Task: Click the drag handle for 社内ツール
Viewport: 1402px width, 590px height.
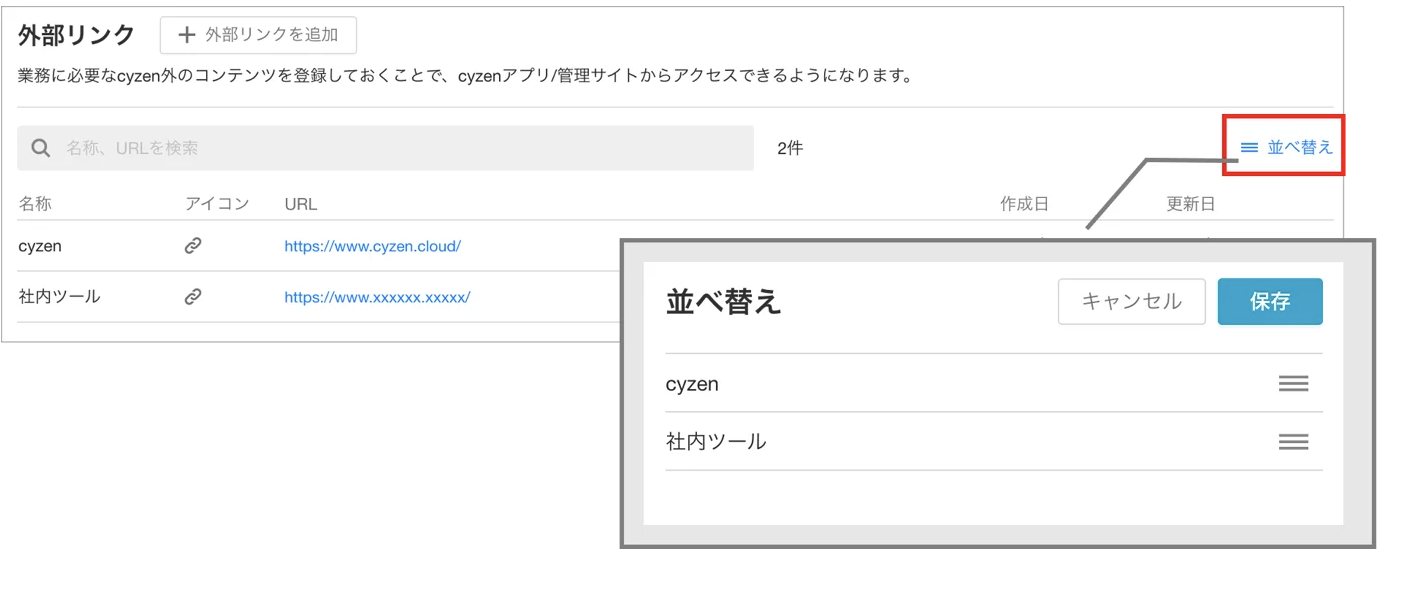Action: [1293, 441]
